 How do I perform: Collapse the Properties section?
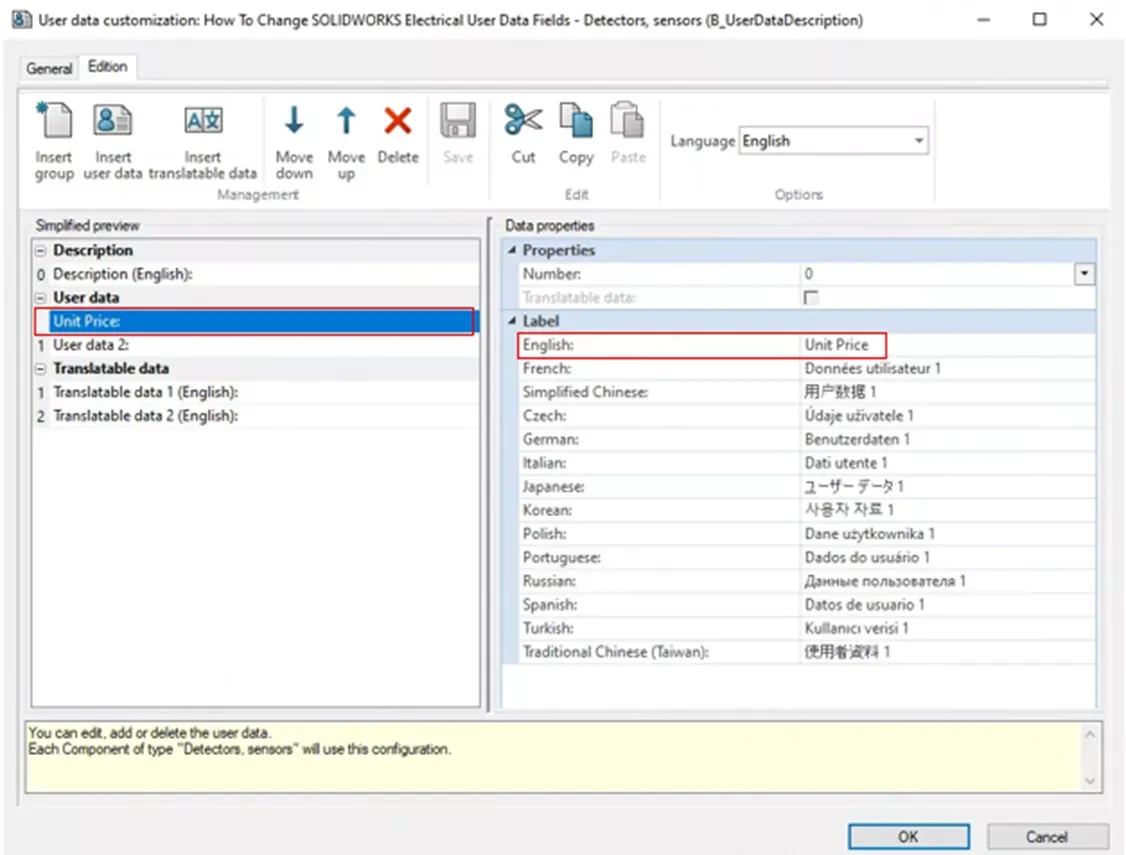pyautogui.click(x=512, y=250)
